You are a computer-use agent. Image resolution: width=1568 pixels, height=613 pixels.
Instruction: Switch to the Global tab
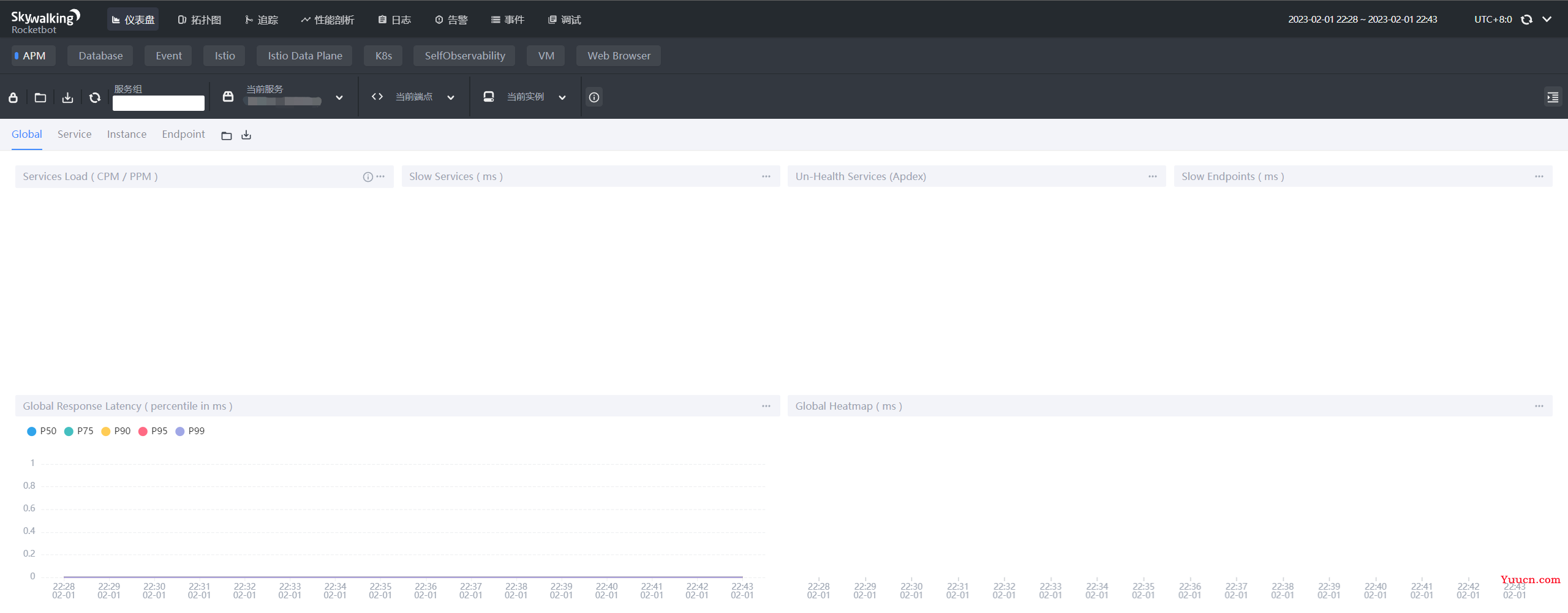click(27, 134)
